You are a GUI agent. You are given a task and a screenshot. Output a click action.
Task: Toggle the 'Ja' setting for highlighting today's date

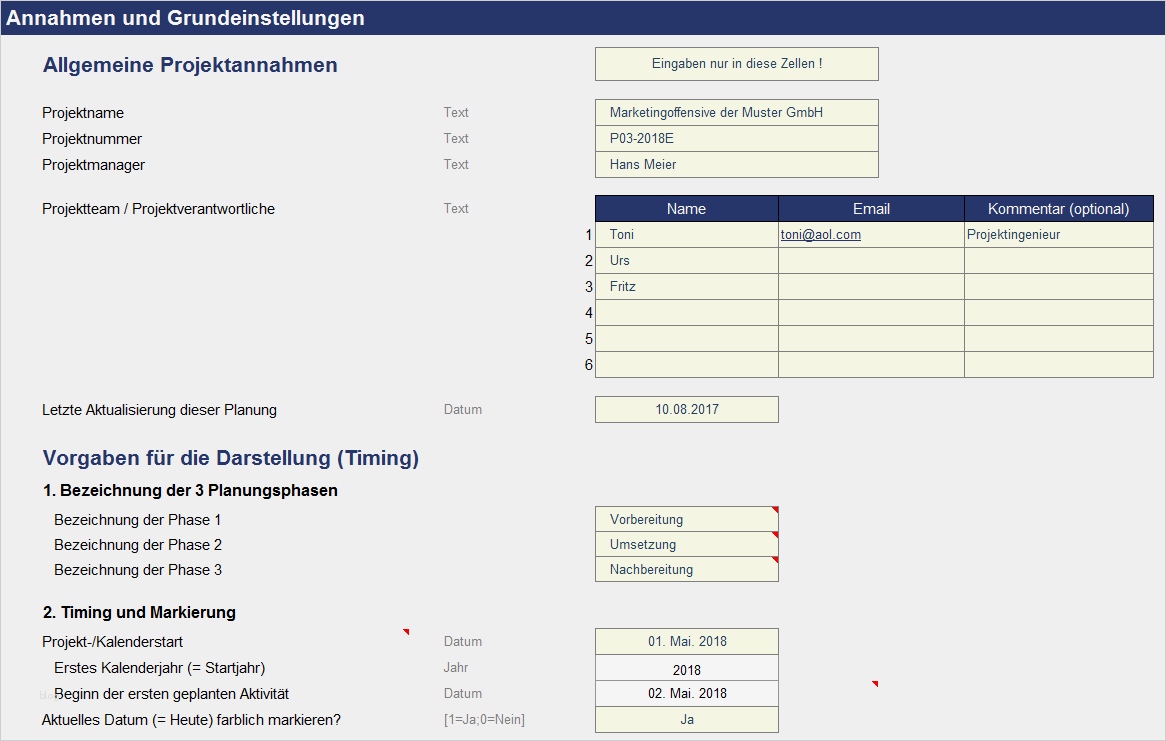[686, 719]
